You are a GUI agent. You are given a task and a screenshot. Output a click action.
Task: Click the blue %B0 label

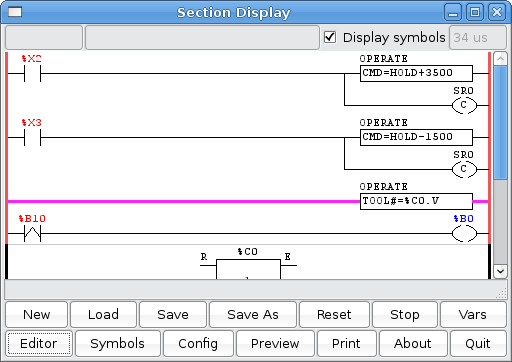464,219
